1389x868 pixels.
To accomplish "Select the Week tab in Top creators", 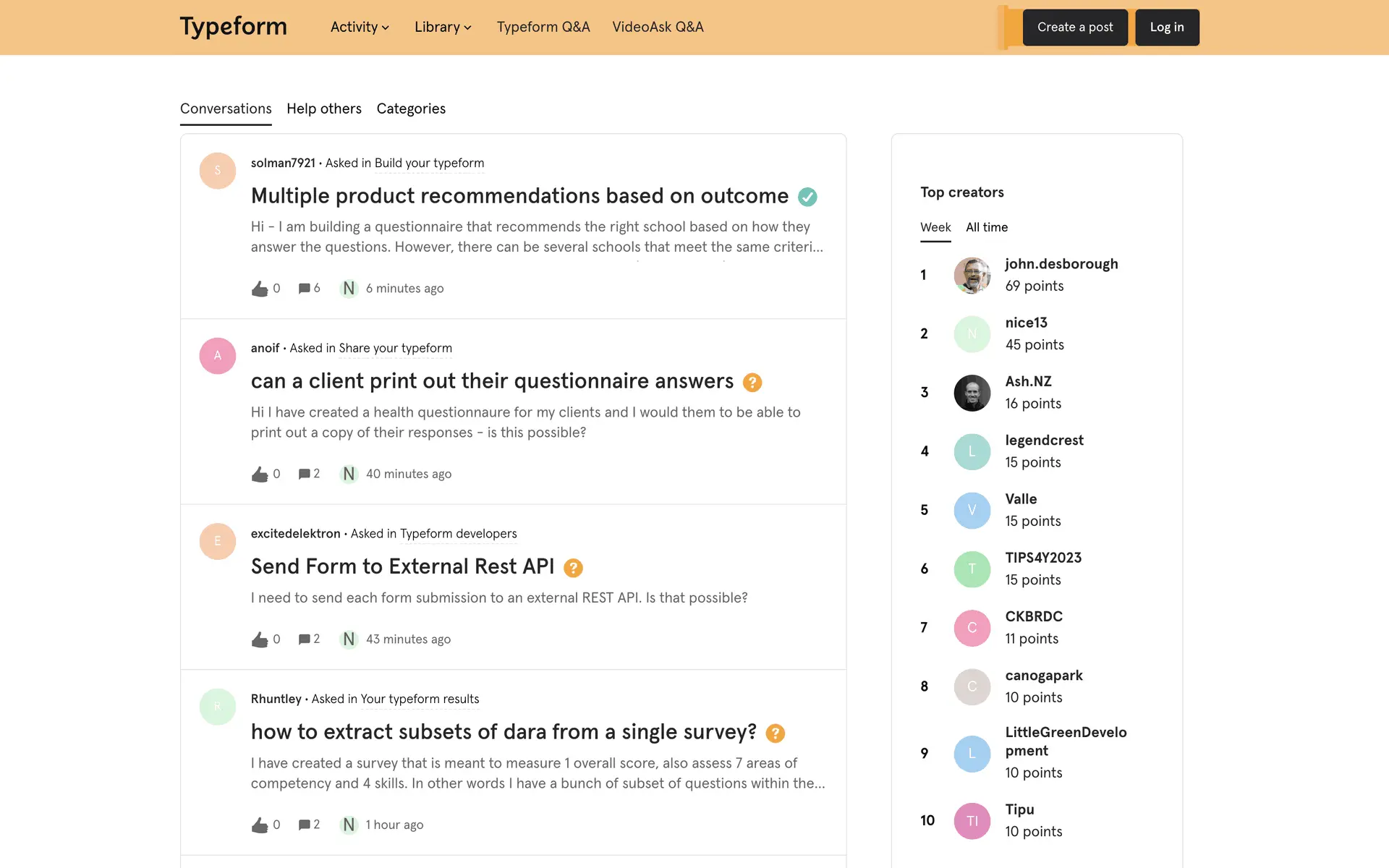I will (935, 227).
